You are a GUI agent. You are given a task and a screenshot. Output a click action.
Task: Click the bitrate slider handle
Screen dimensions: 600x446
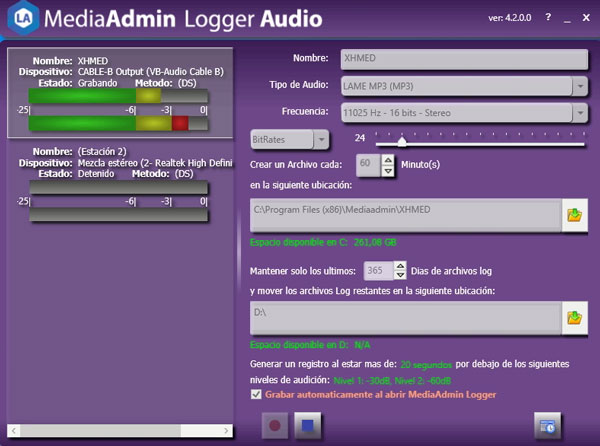click(x=401, y=141)
